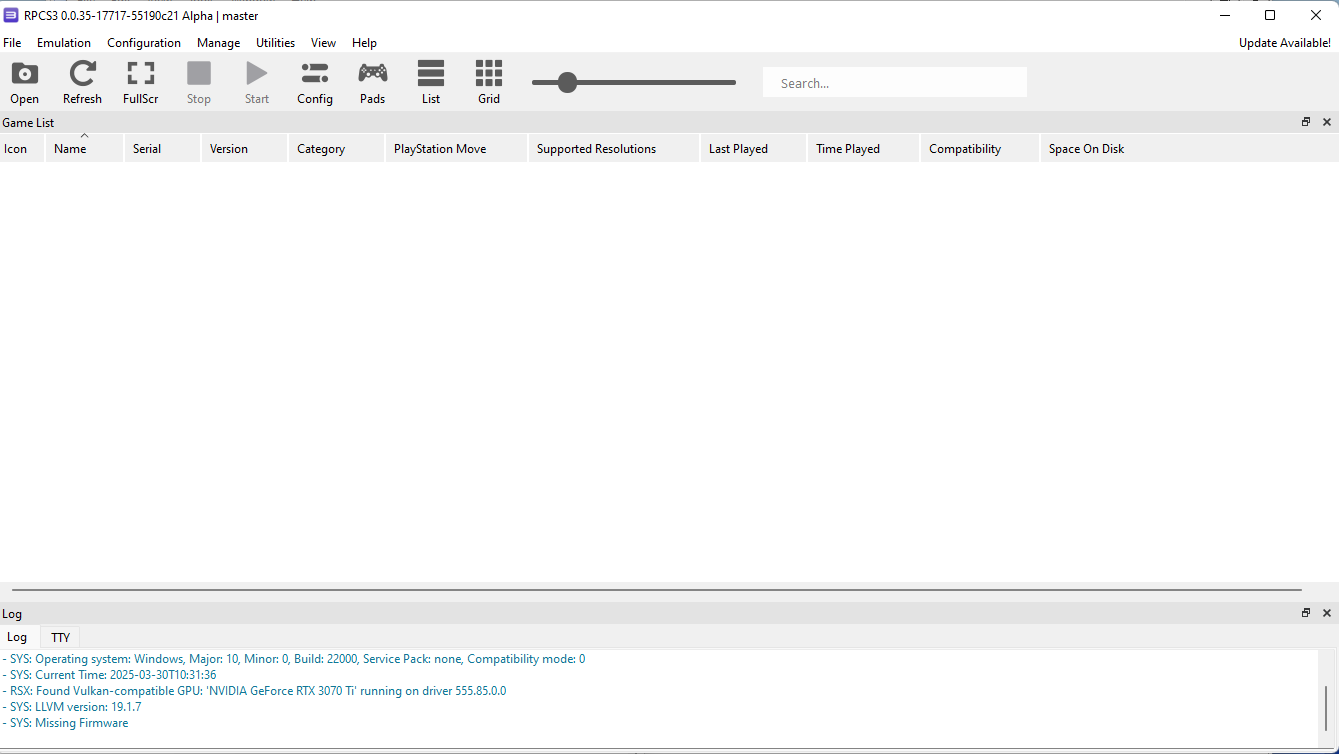Switch to List view mode
Screen dimensions: 1339x754
pos(431,83)
